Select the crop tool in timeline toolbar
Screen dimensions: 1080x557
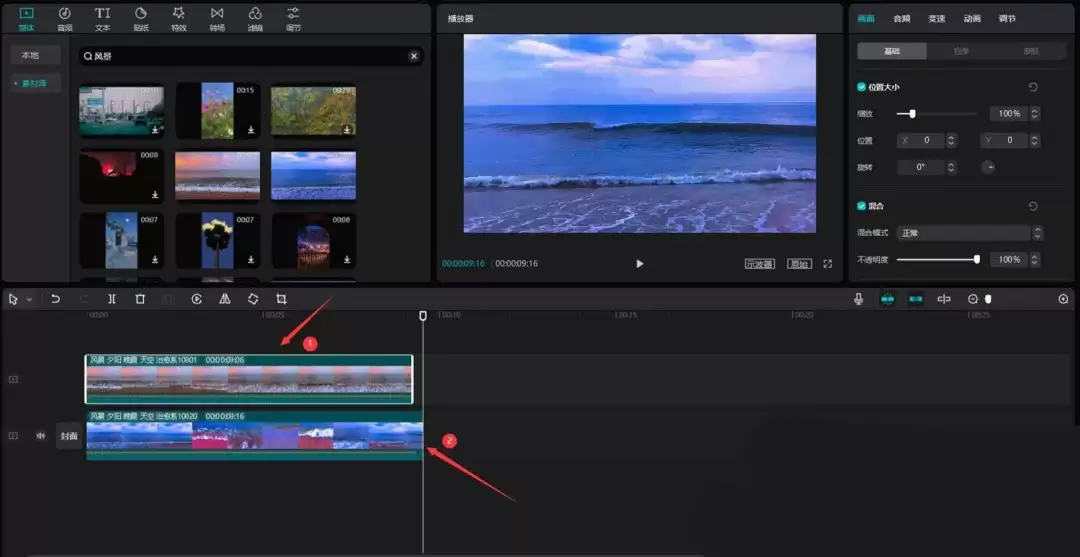pos(281,299)
